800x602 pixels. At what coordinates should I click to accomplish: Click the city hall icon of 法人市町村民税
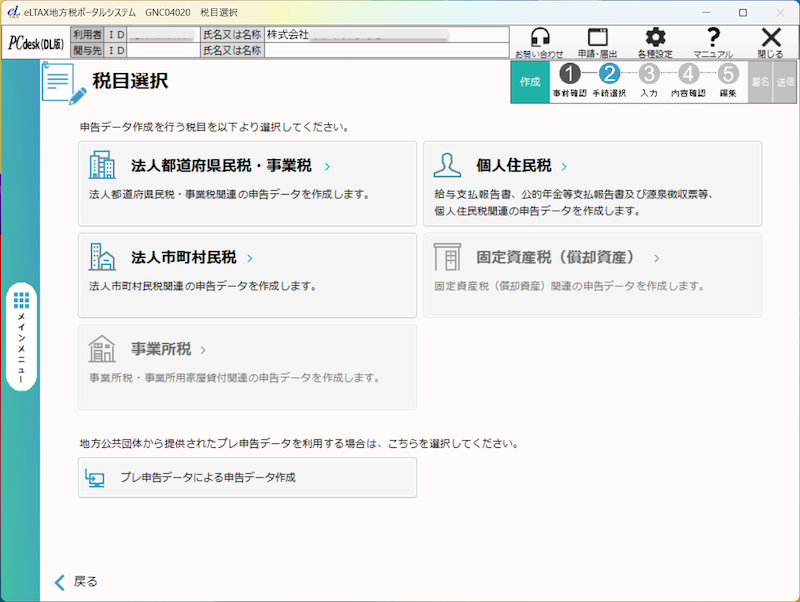tap(102, 257)
